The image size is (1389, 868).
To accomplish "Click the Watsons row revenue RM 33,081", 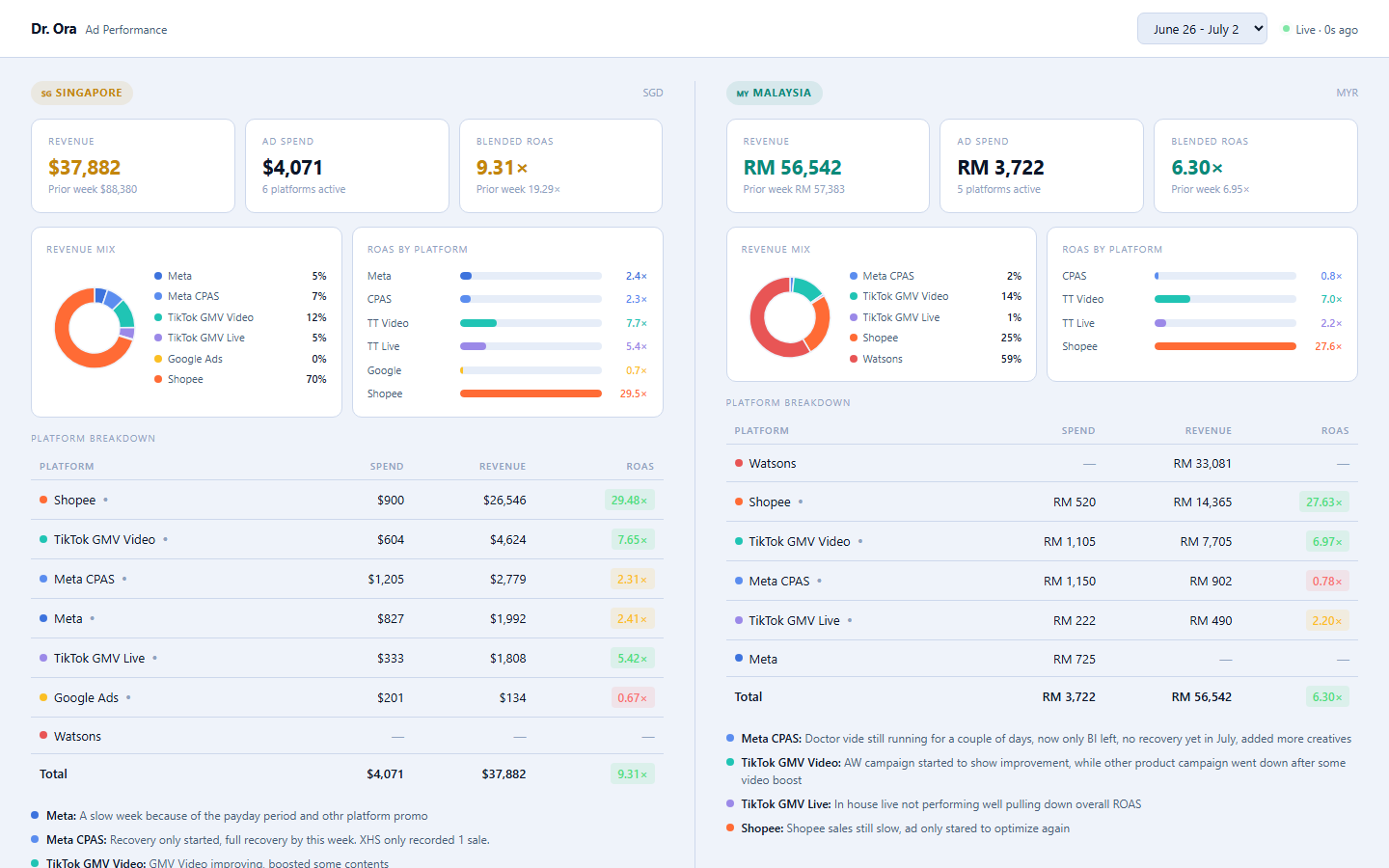I will (x=1202, y=463).
